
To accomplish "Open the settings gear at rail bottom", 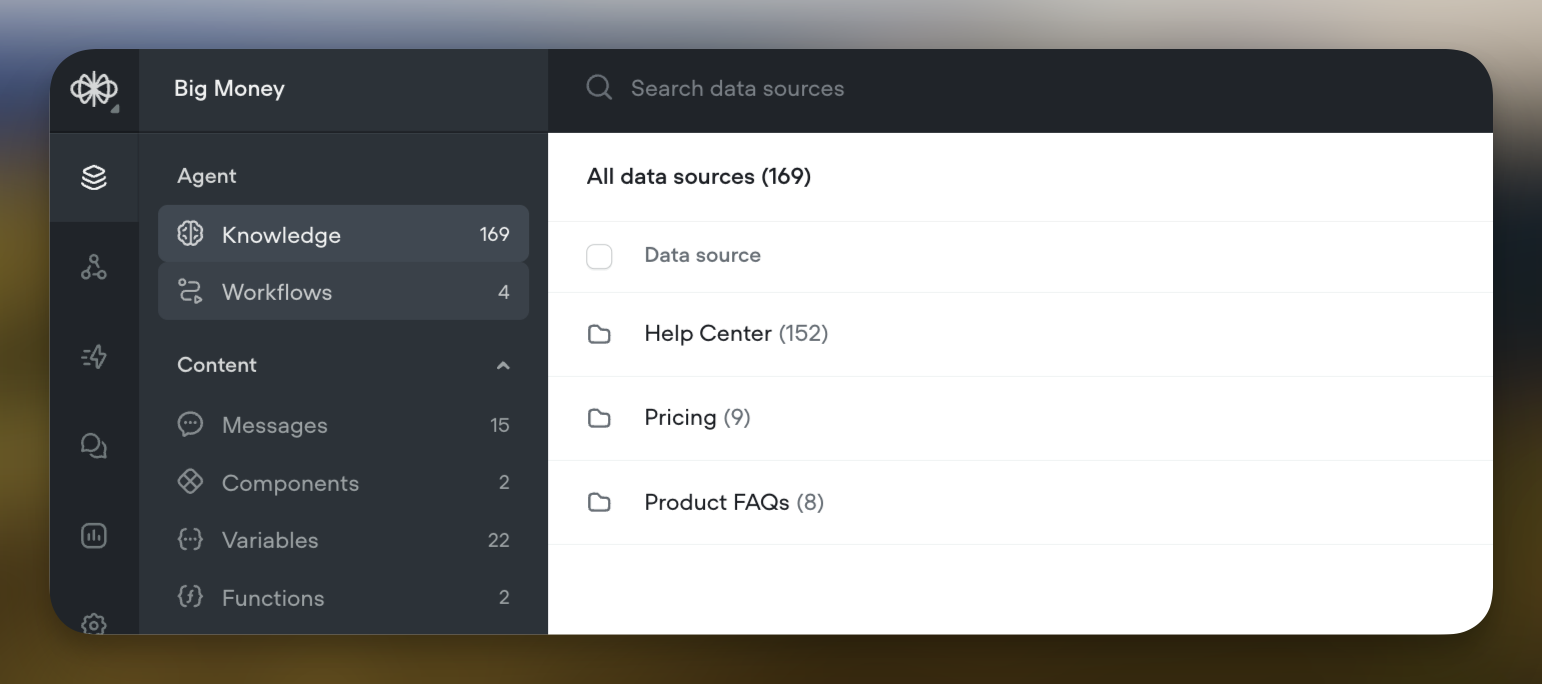I will coord(93,623).
